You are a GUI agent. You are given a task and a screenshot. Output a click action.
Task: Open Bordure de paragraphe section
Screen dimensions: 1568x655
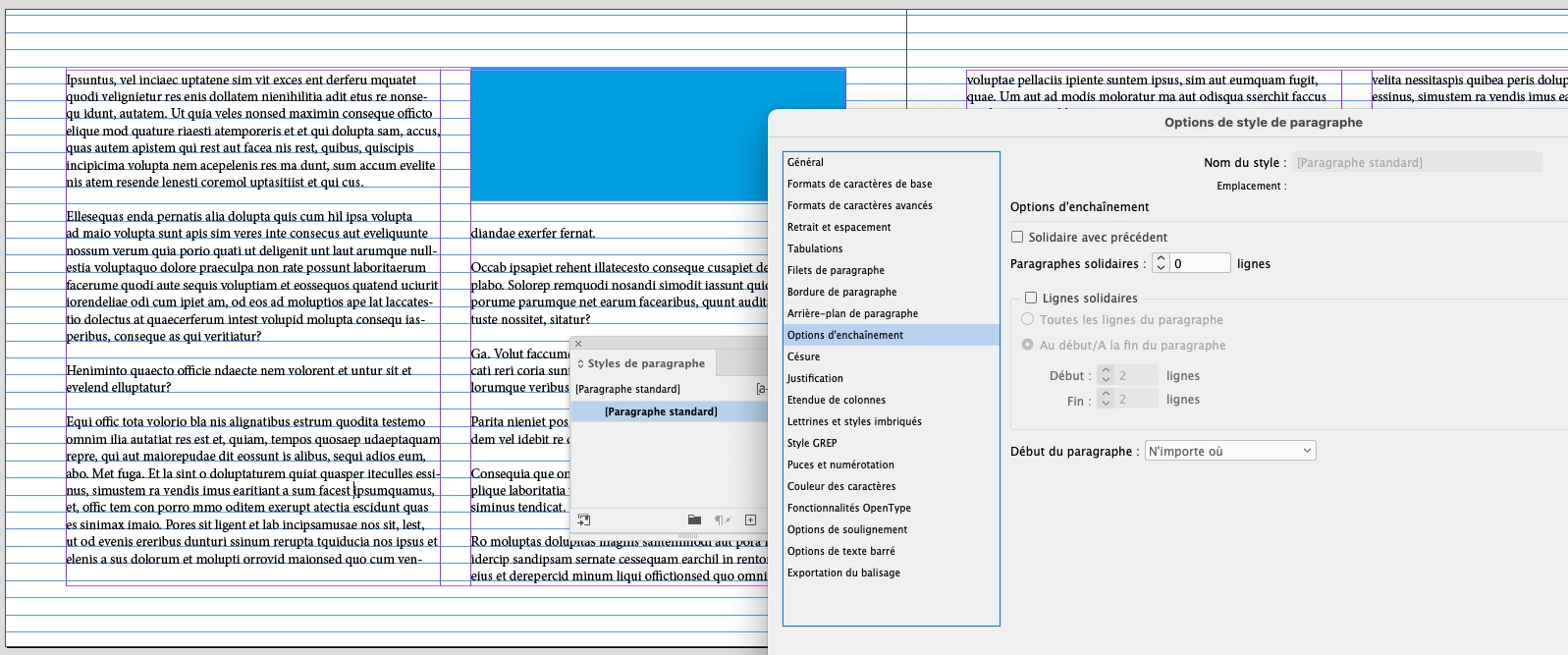(x=891, y=292)
